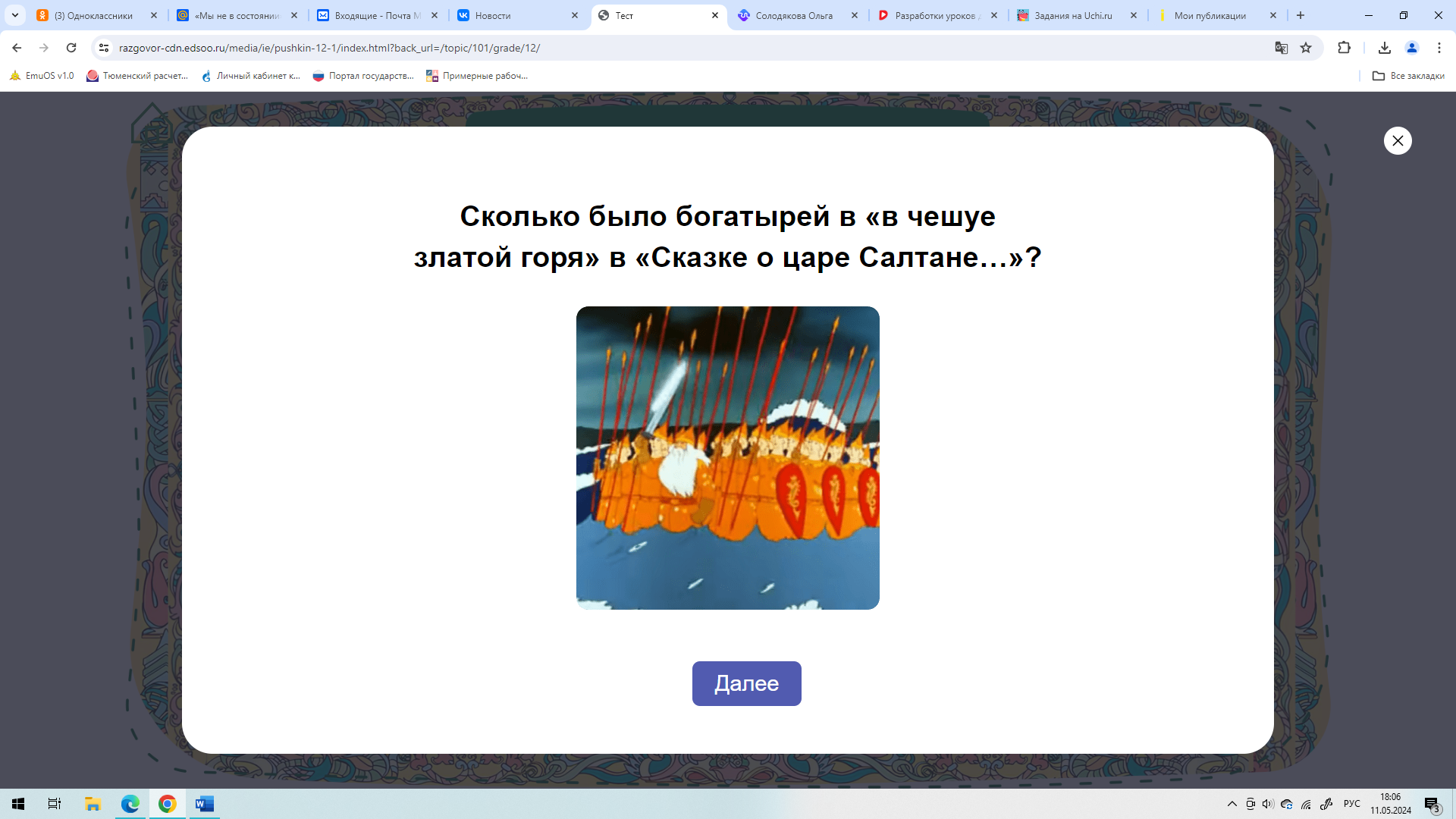1456x819 pixels.
Task: Open the tab search dropdown arrow
Action: [15, 15]
